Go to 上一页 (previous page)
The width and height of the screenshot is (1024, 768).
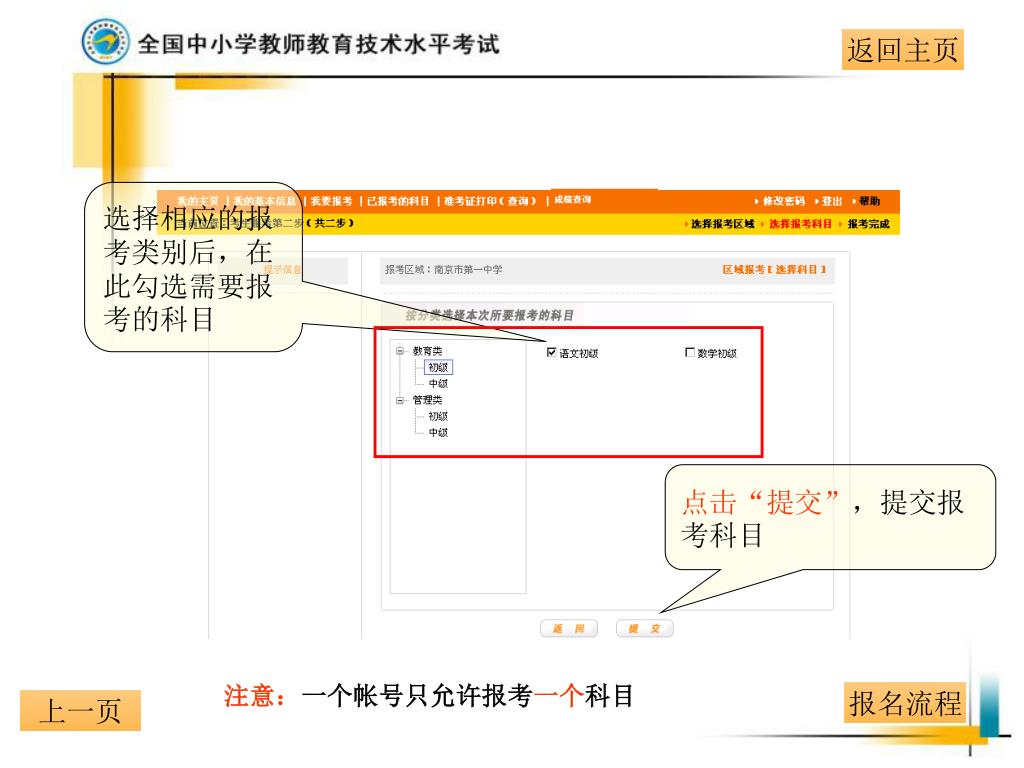[x=80, y=711]
